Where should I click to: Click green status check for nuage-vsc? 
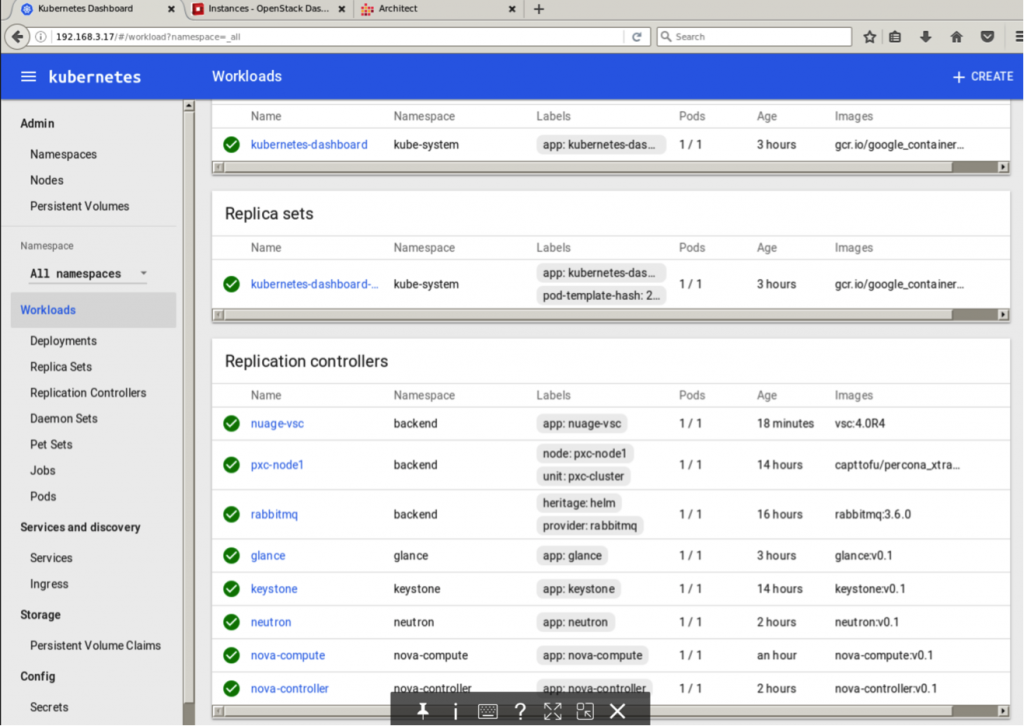(231, 423)
